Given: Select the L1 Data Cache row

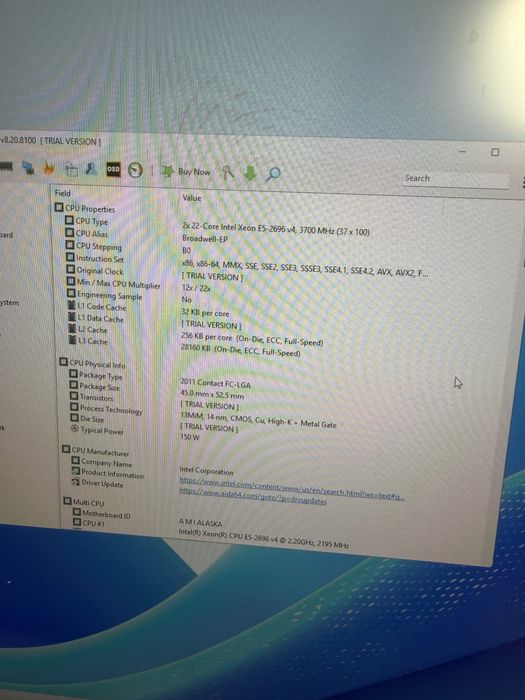Looking at the screenshot, I should [96, 318].
